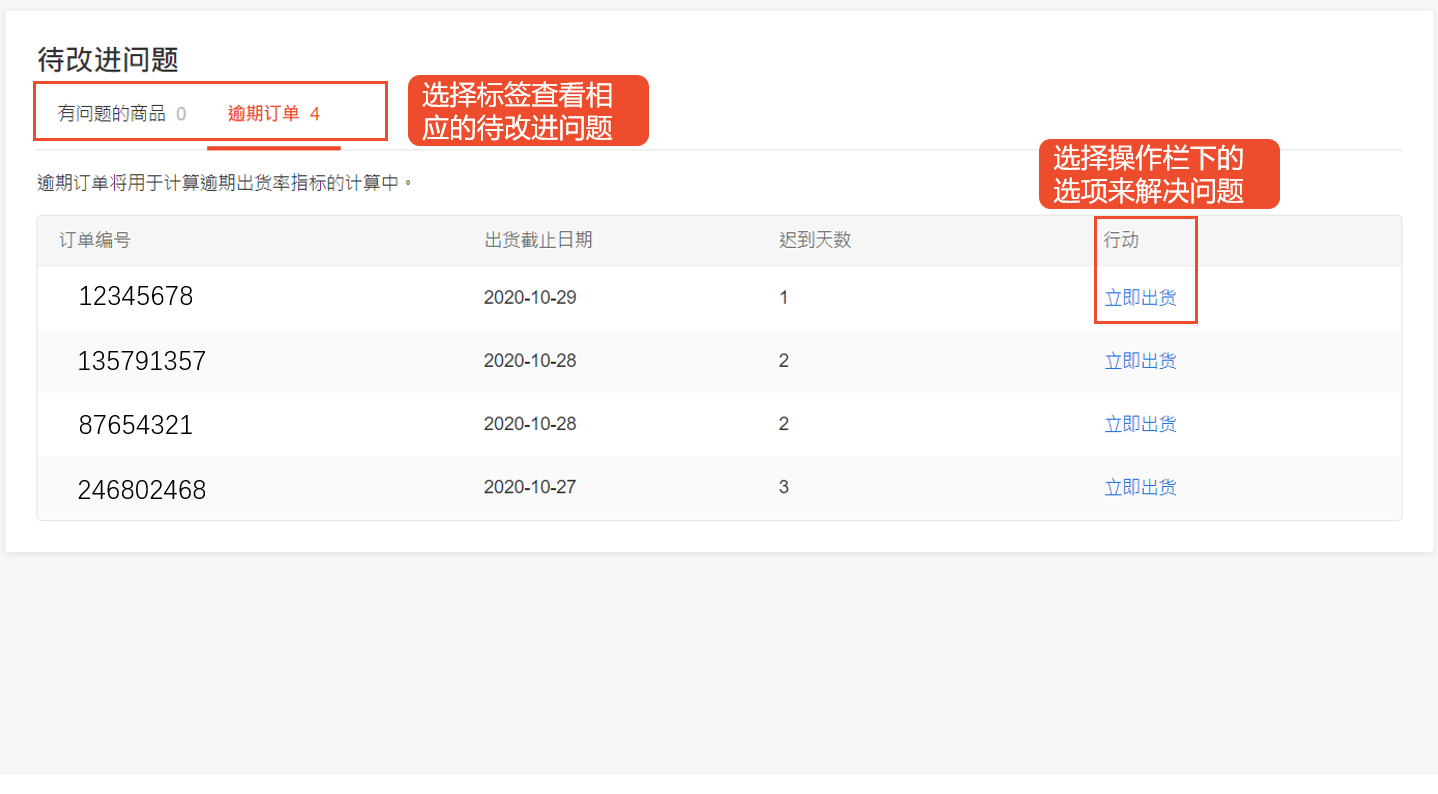Select order number 135791357
This screenshot has width=1438, height=794.
pos(142,361)
